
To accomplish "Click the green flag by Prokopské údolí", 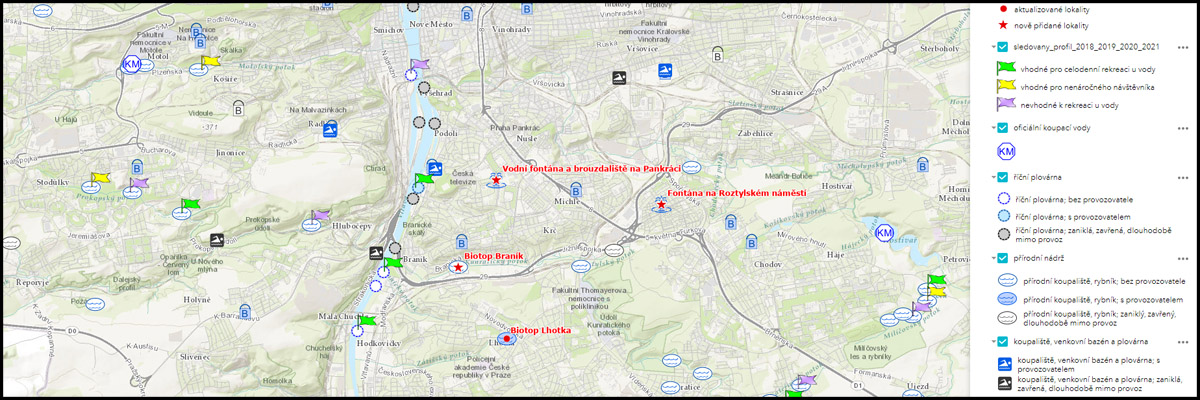I will pos(188,207).
